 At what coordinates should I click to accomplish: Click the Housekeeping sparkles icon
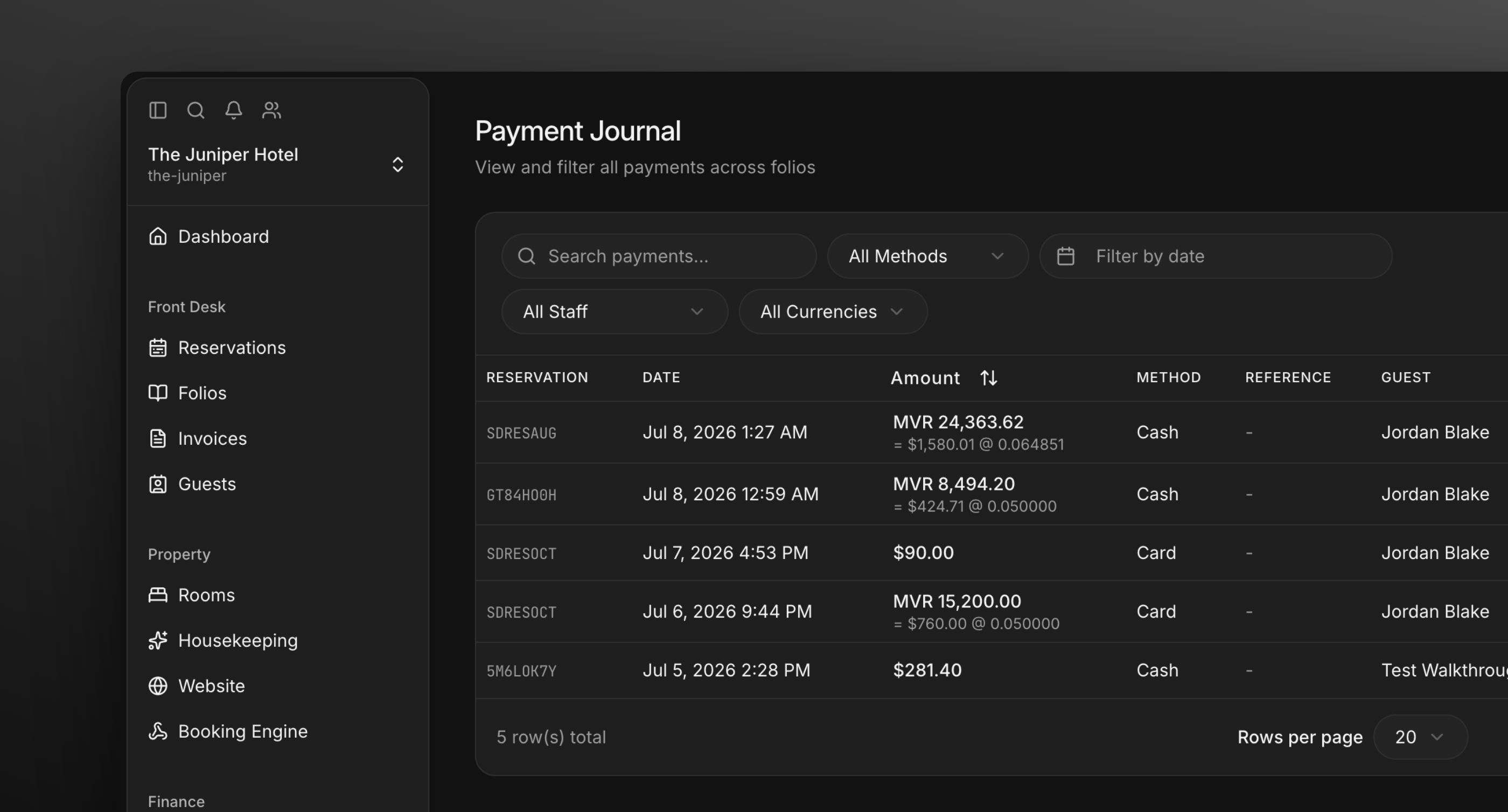158,640
